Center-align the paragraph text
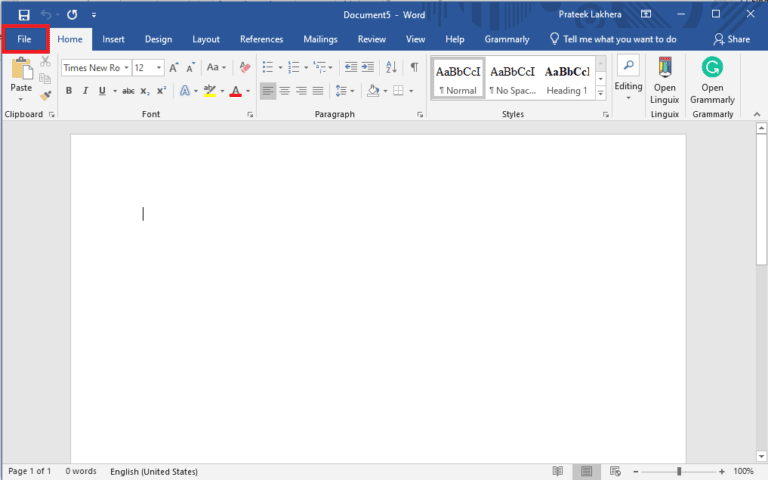The image size is (768, 480). point(285,91)
